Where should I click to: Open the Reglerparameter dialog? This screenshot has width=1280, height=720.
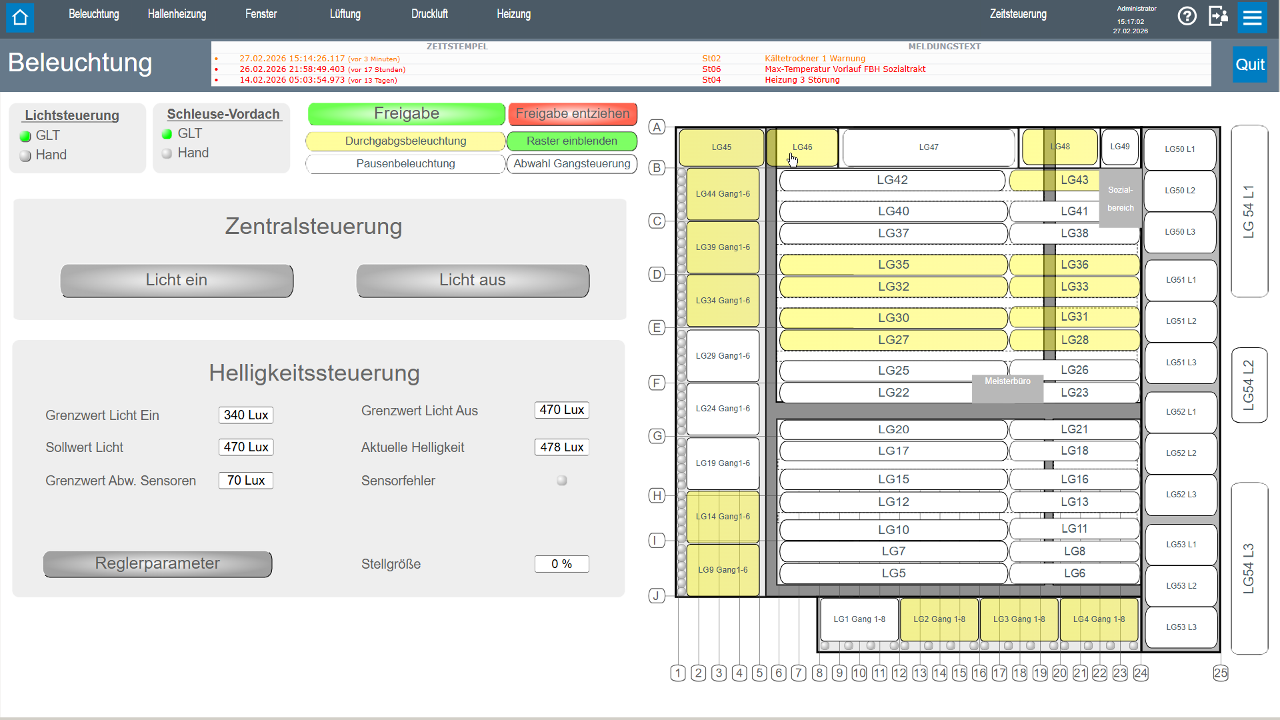(157, 564)
